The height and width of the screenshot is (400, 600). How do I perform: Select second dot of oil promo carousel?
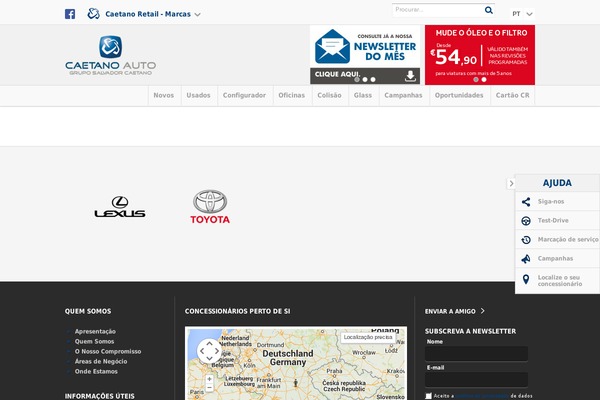click(x=484, y=80)
